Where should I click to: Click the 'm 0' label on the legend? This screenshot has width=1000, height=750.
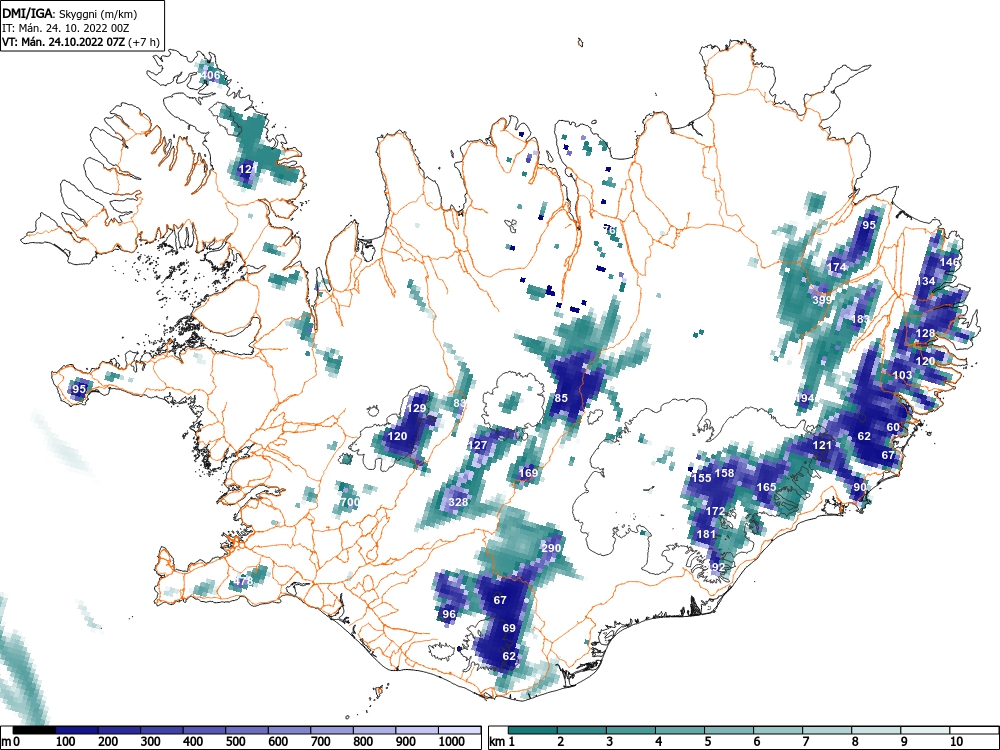(10, 742)
